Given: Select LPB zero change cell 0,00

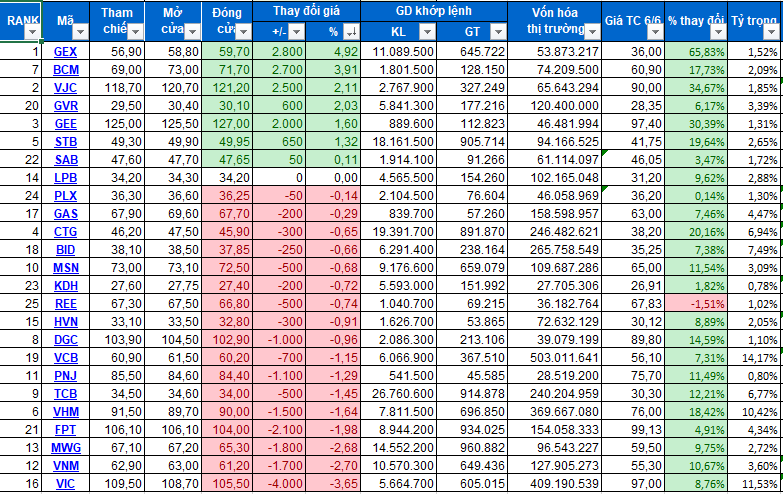Looking at the screenshot, I should tap(333, 178).
